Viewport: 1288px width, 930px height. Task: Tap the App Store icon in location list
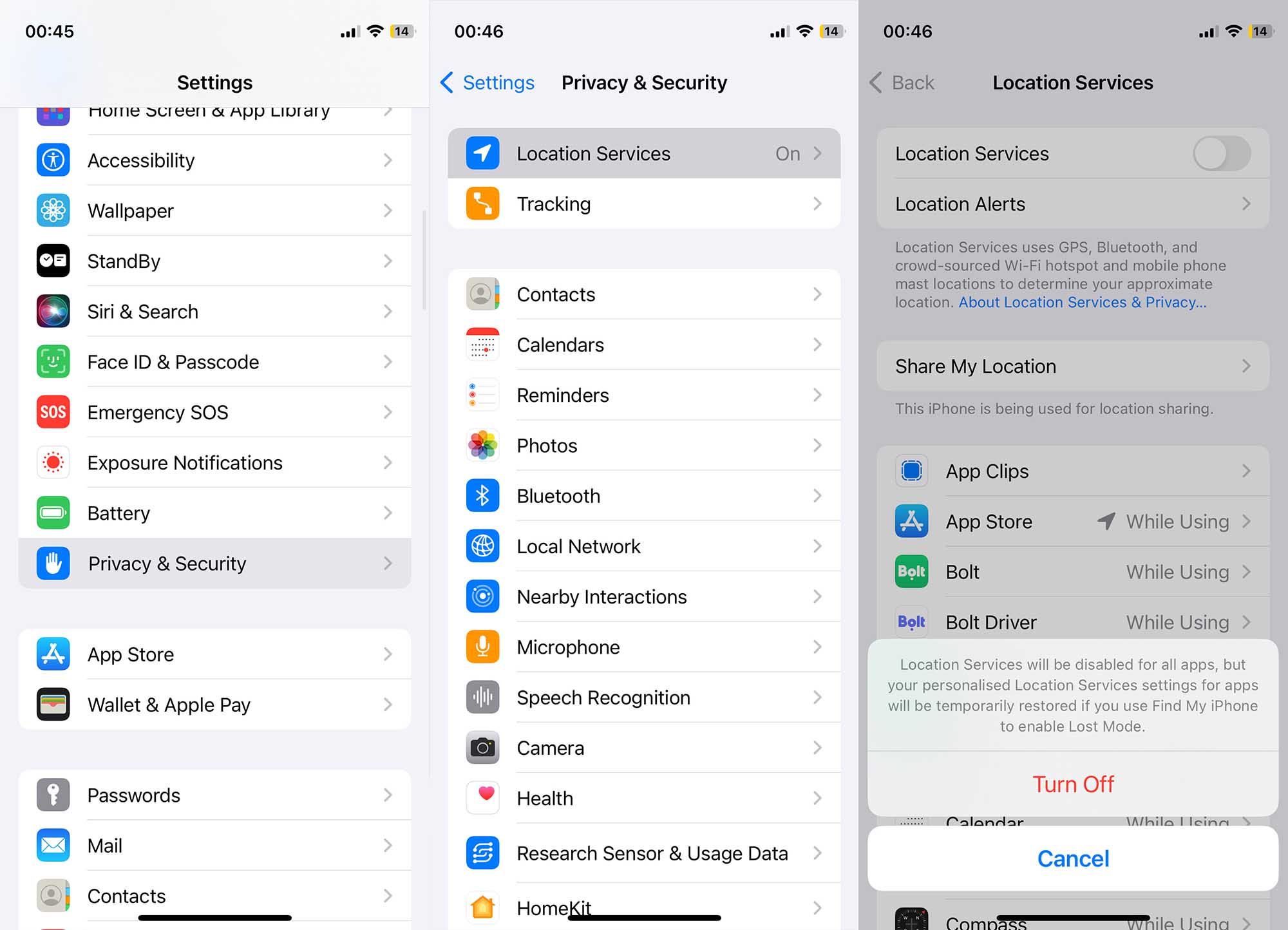click(x=912, y=521)
